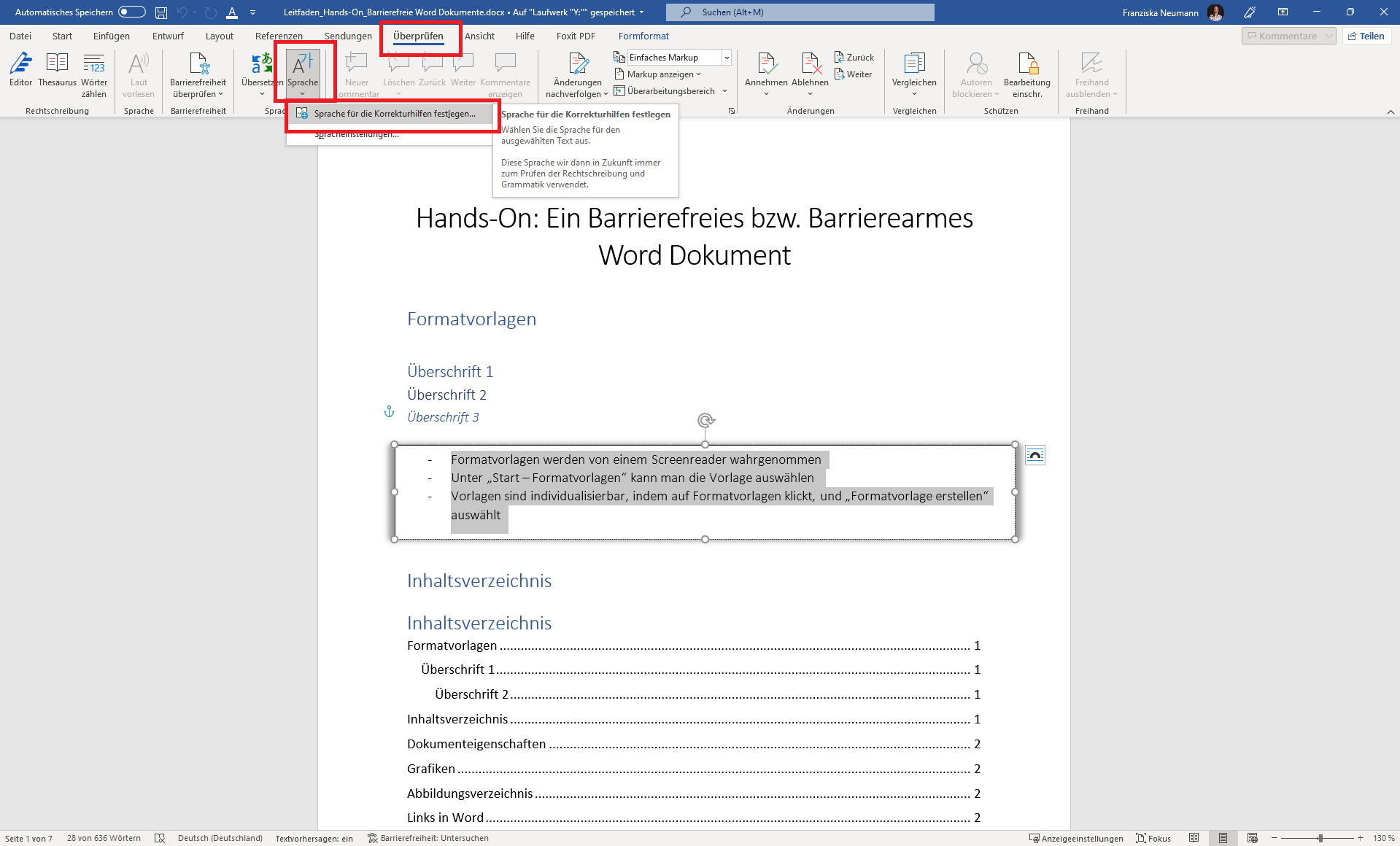Click Seite 1 von 7 page indicator
The height and width of the screenshot is (846, 1400).
point(28,838)
